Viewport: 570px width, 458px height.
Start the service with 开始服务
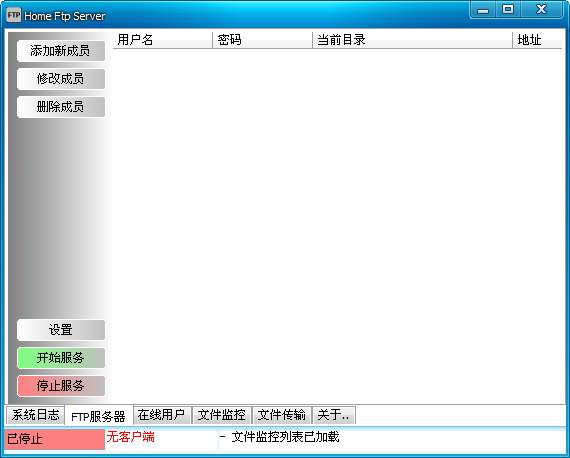[61, 358]
